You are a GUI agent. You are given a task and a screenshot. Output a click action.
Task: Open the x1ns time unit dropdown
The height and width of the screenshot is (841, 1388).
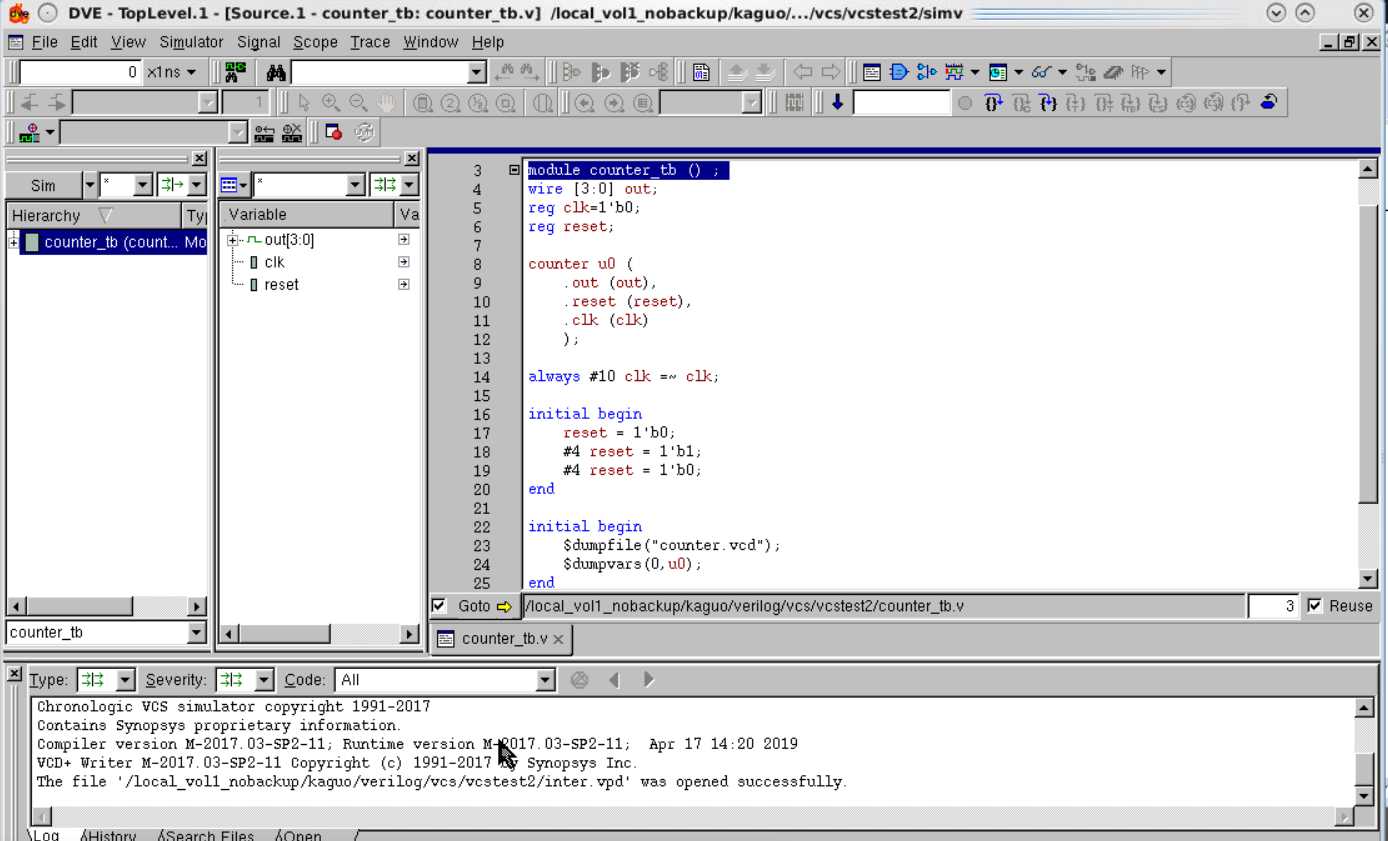pos(171,72)
